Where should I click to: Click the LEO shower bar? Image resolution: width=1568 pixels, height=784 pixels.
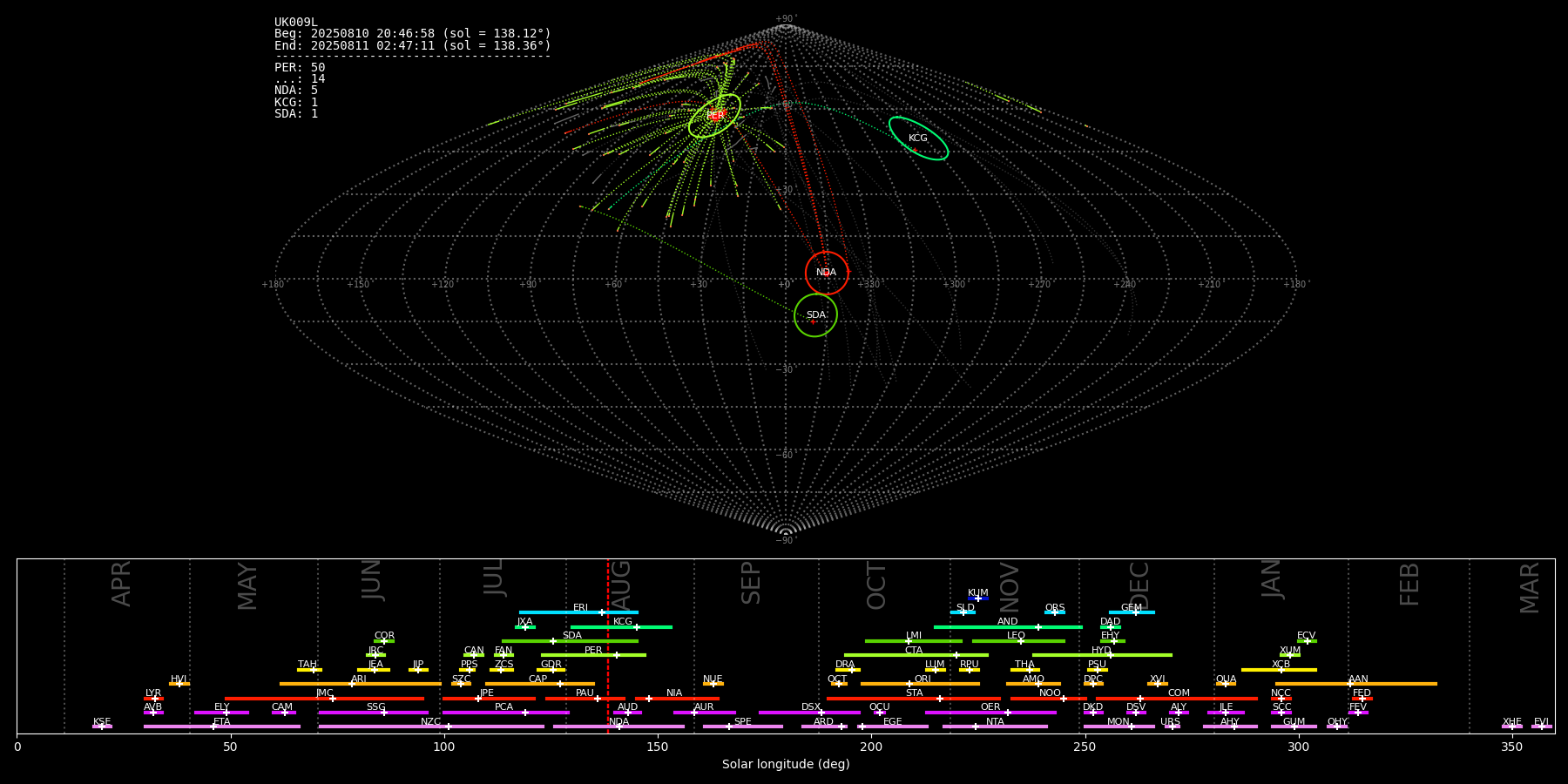1018,641
